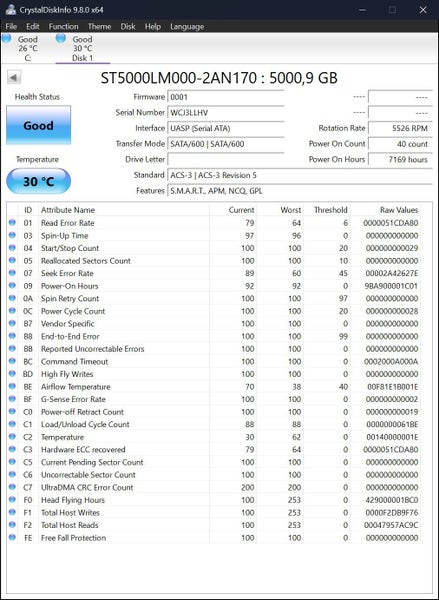Click status dot of End-to-End Error row

(12, 336)
